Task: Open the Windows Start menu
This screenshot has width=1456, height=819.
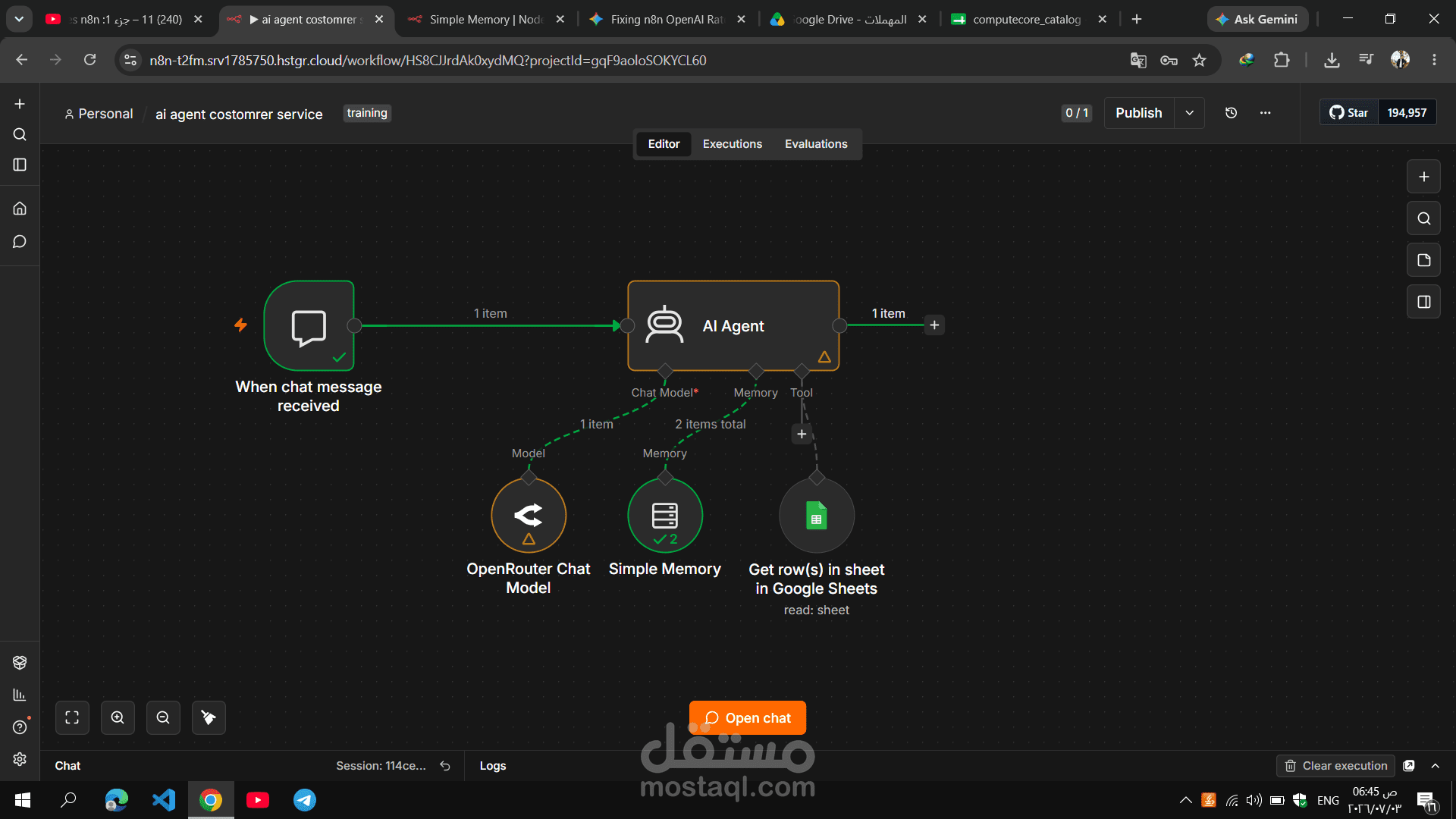Action: (23, 800)
